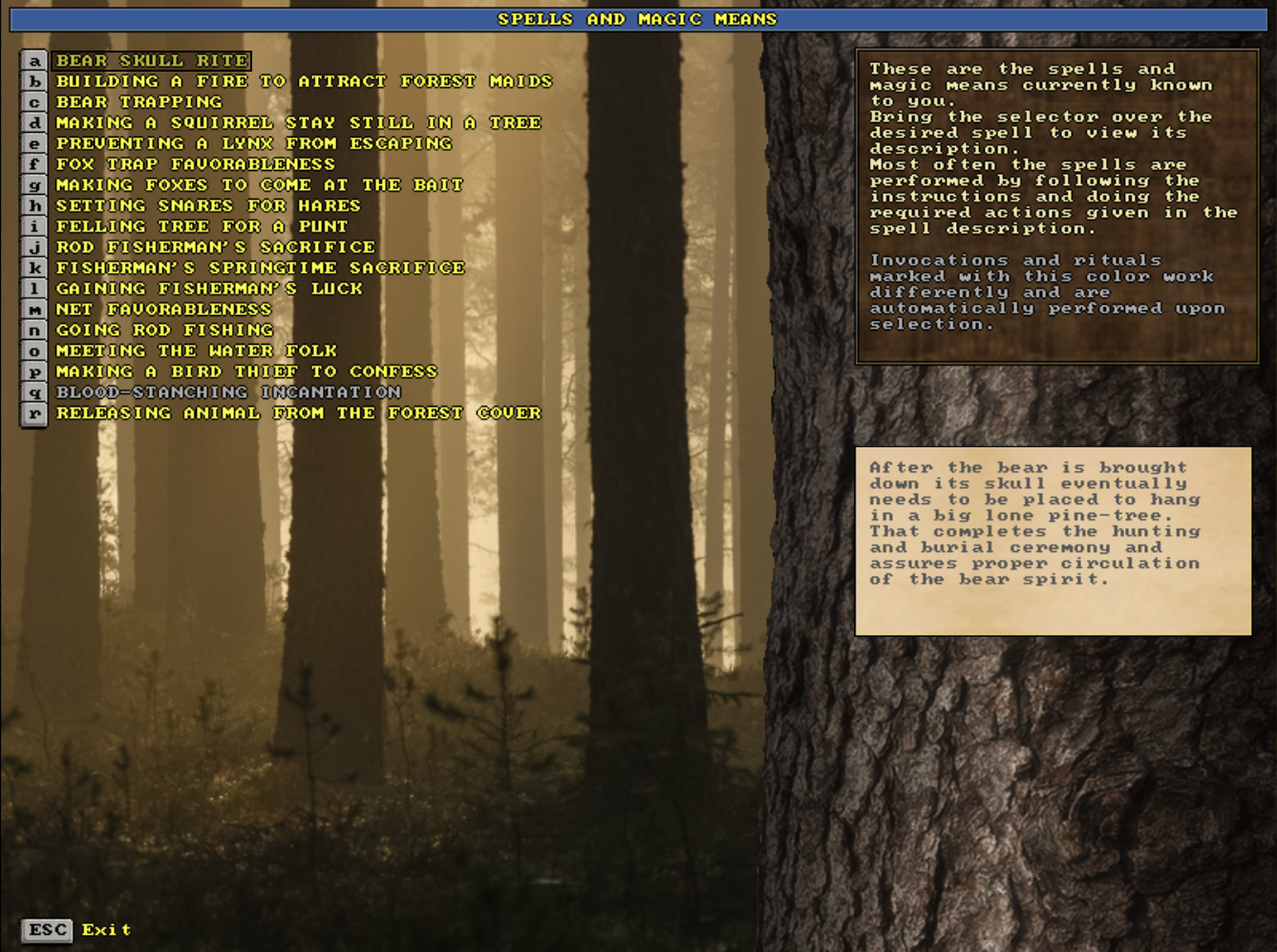1277x952 pixels.
Task: Open Meeting the Water Folk spell
Action: click(196, 351)
